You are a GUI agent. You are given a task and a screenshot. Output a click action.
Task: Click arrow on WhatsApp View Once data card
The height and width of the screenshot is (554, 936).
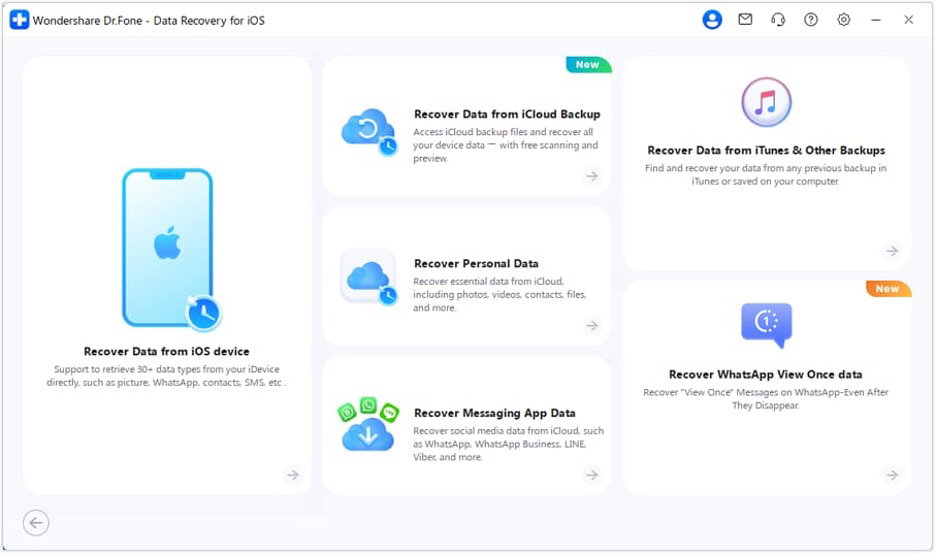tap(892, 475)
